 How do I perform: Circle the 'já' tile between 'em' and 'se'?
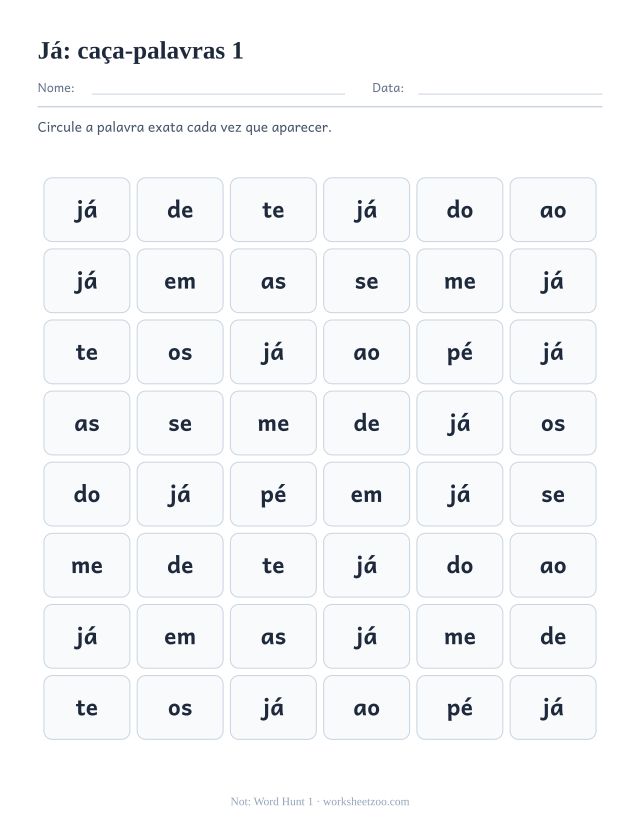click(x=459, y=494)
